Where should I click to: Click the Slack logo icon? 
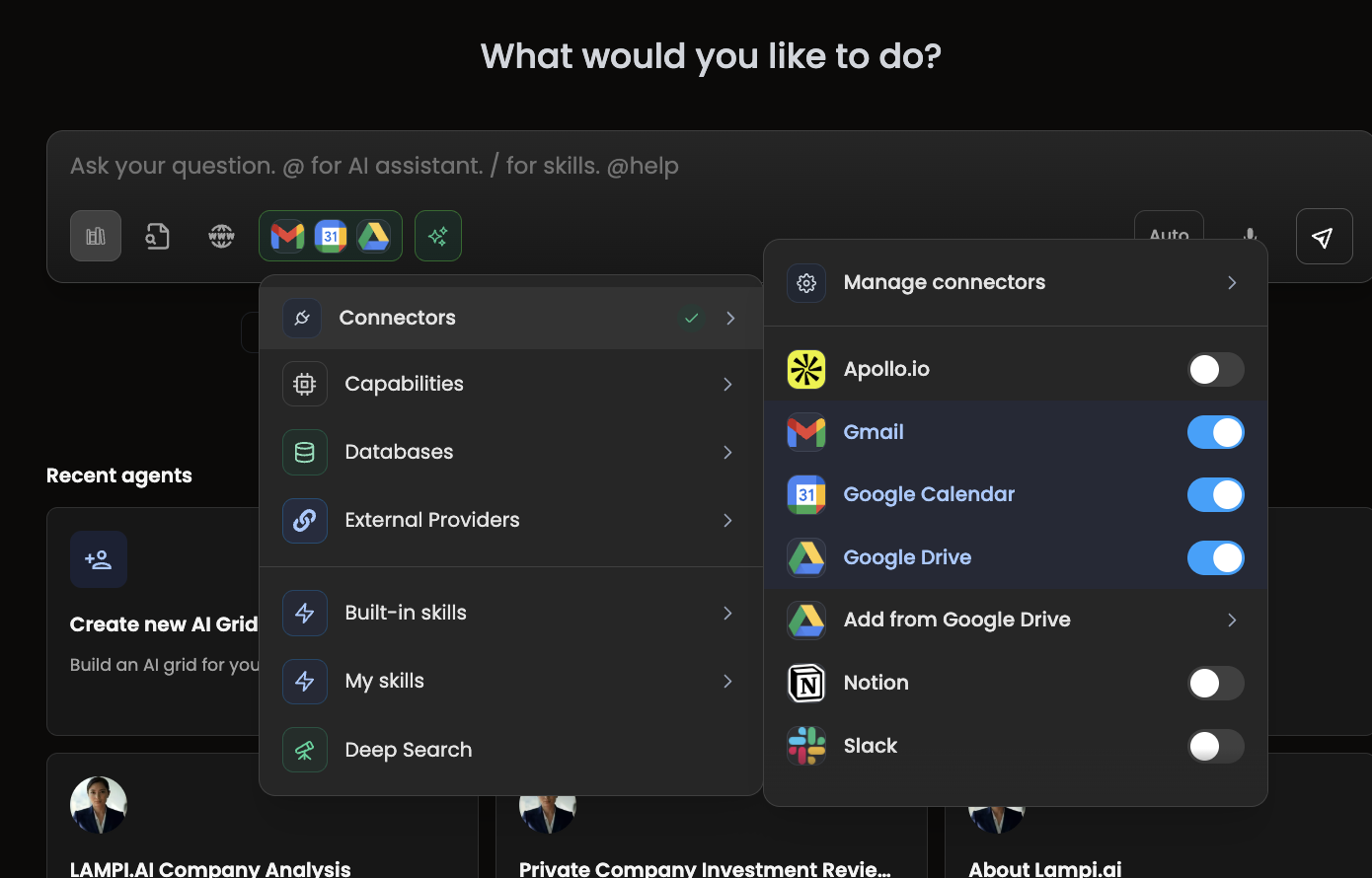point(806,746)
